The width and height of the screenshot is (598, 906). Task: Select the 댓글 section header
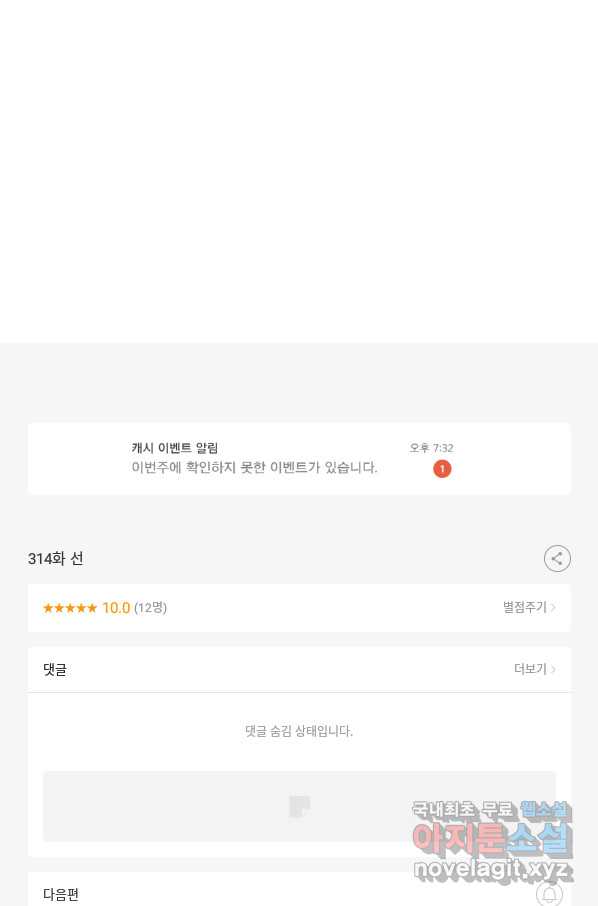coord(55,670)
